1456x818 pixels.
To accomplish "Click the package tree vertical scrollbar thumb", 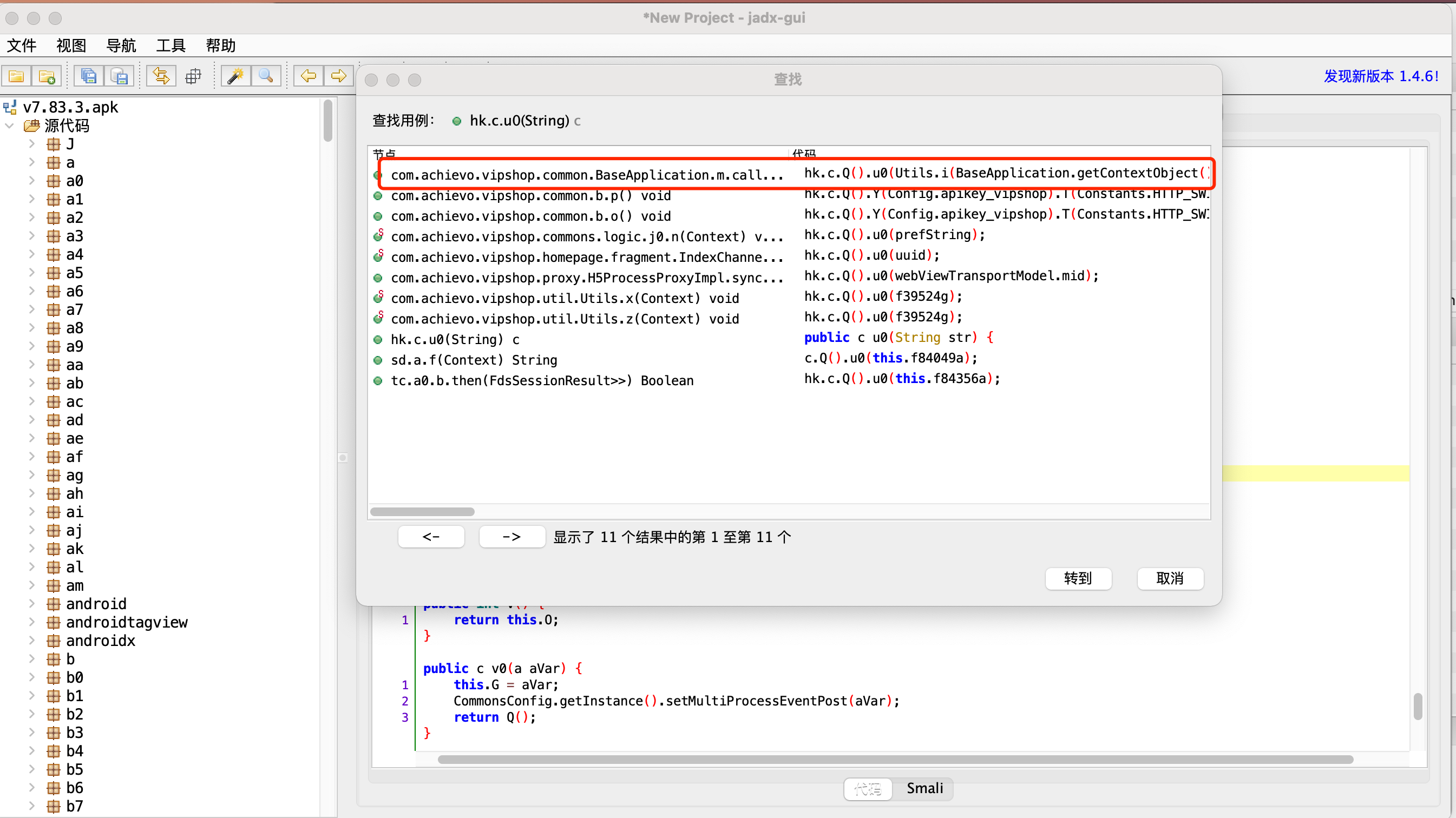I will 328,120.
